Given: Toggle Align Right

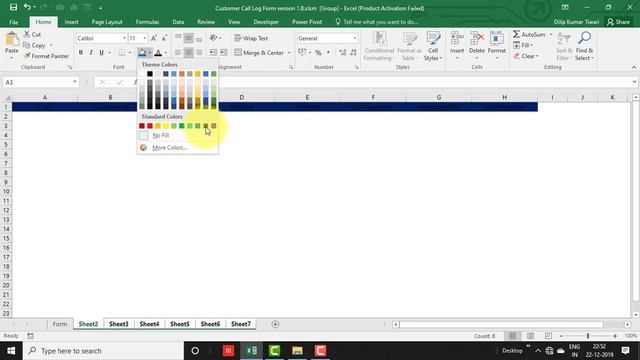Looking at the screenshot, I should coord(199,52).
